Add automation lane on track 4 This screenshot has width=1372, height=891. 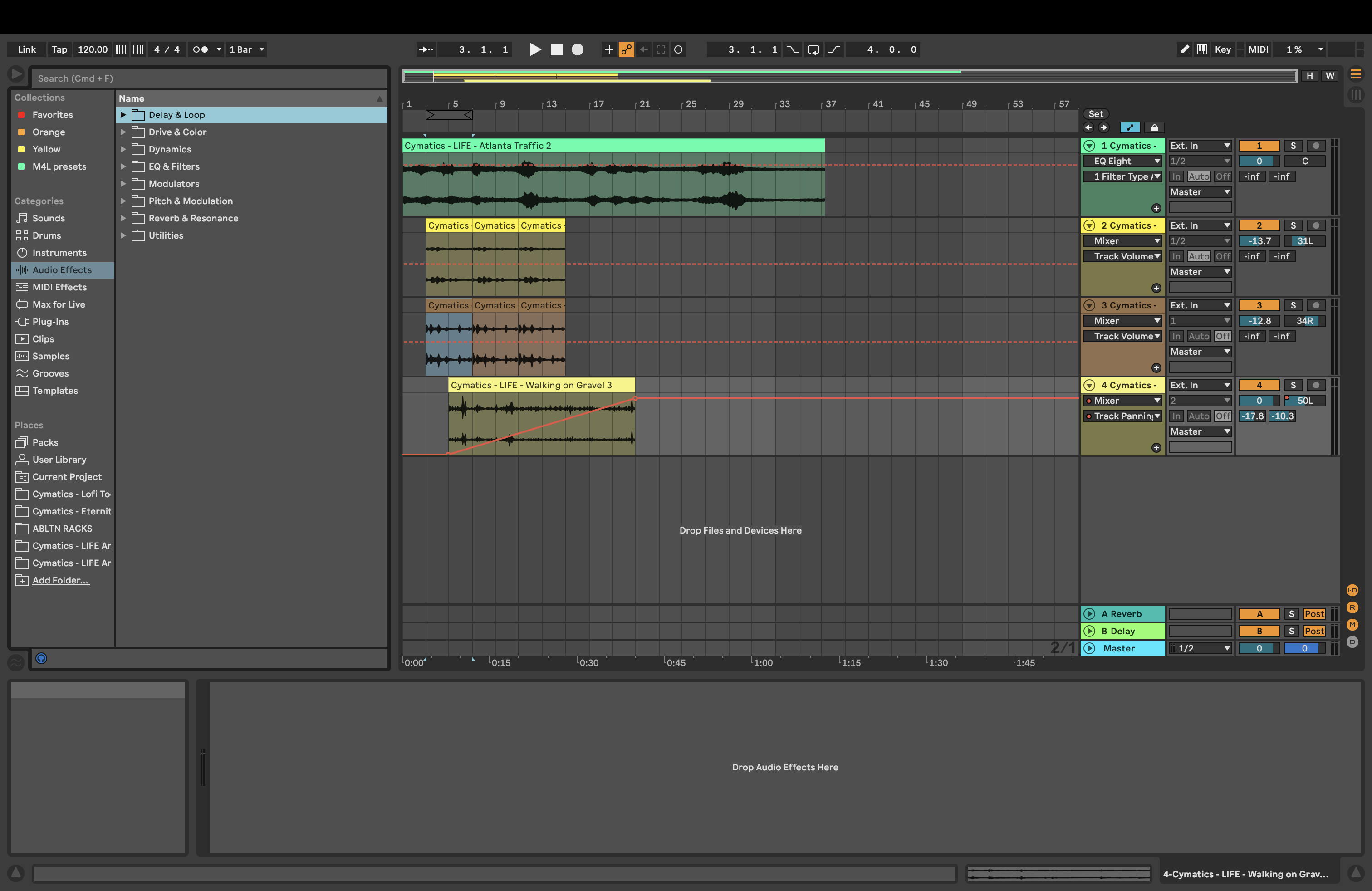tap(1156, 448)
